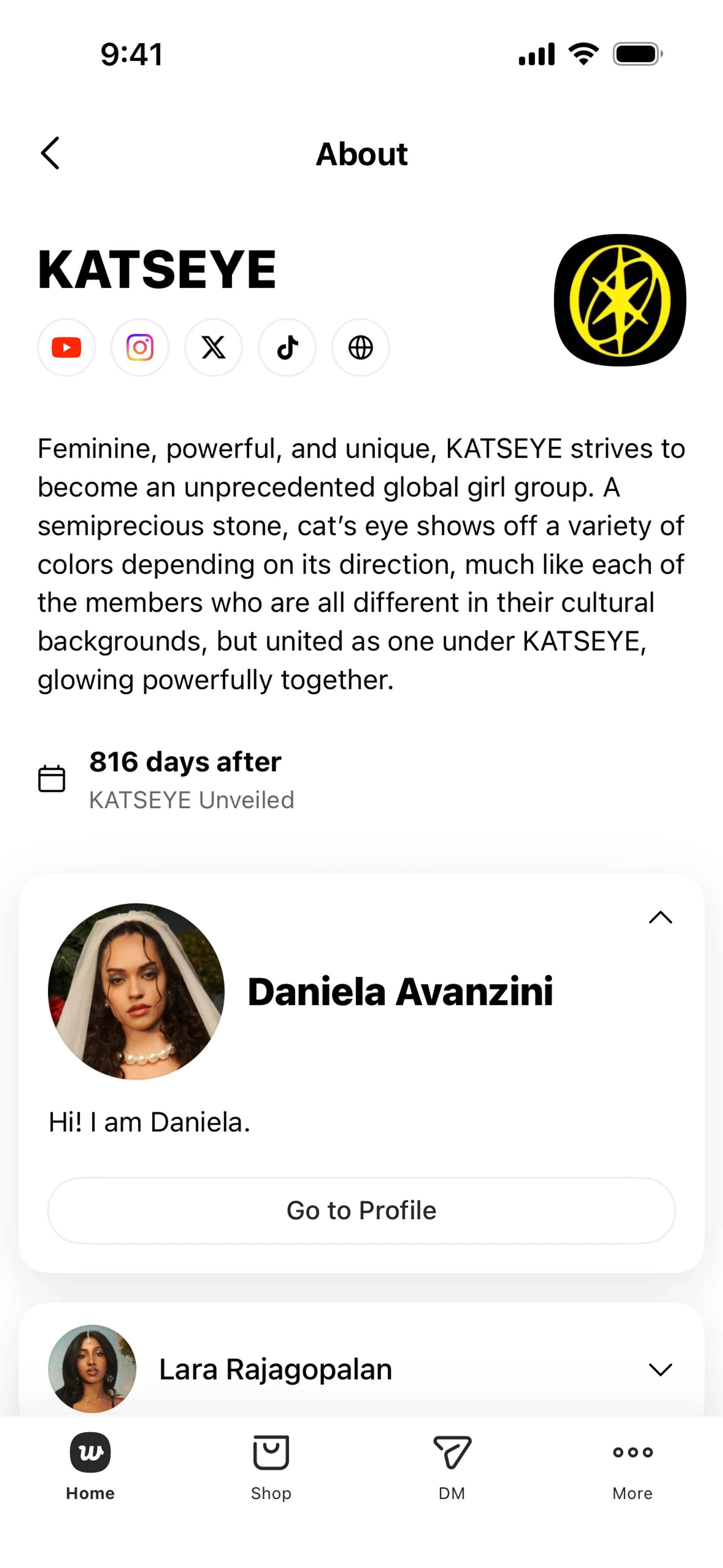Open KATSEYE's X profile
723x1568 pixels.
click(214, 348)
